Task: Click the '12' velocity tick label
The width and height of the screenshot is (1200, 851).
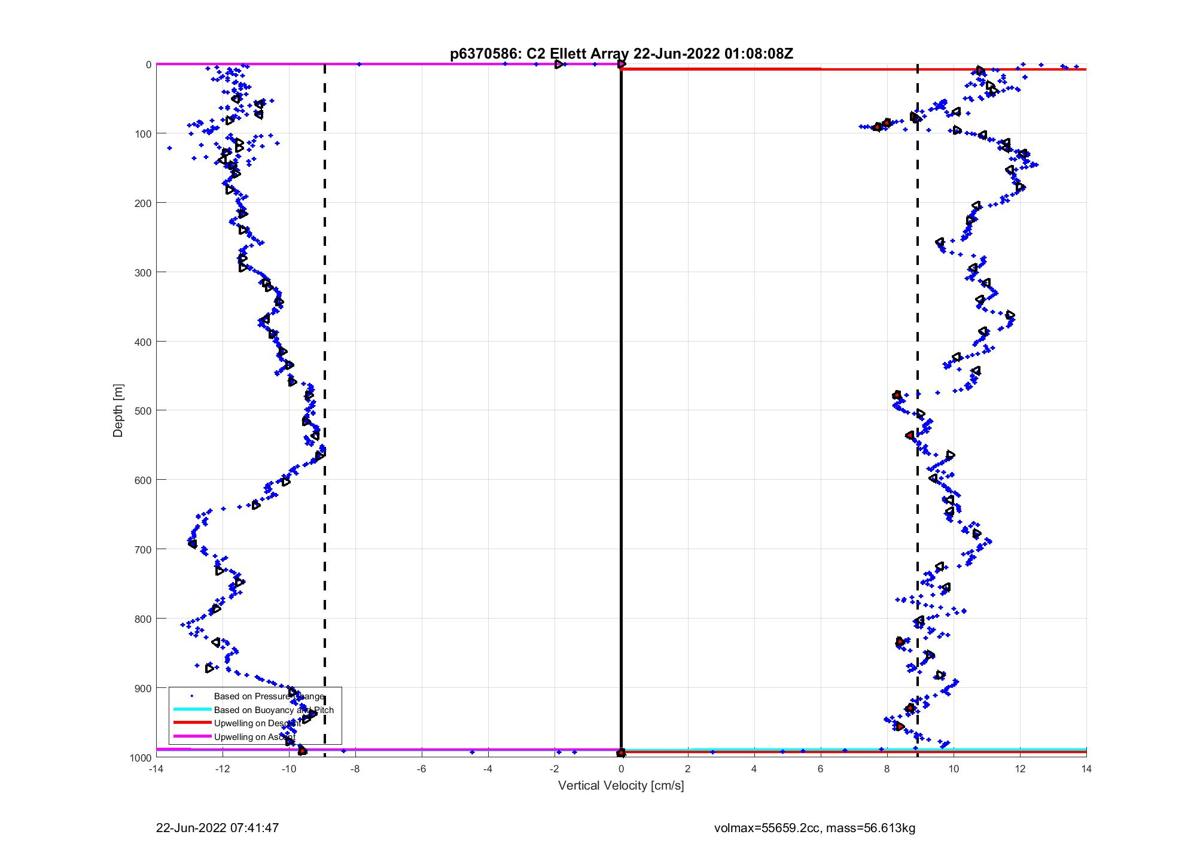Action: 1020,769
